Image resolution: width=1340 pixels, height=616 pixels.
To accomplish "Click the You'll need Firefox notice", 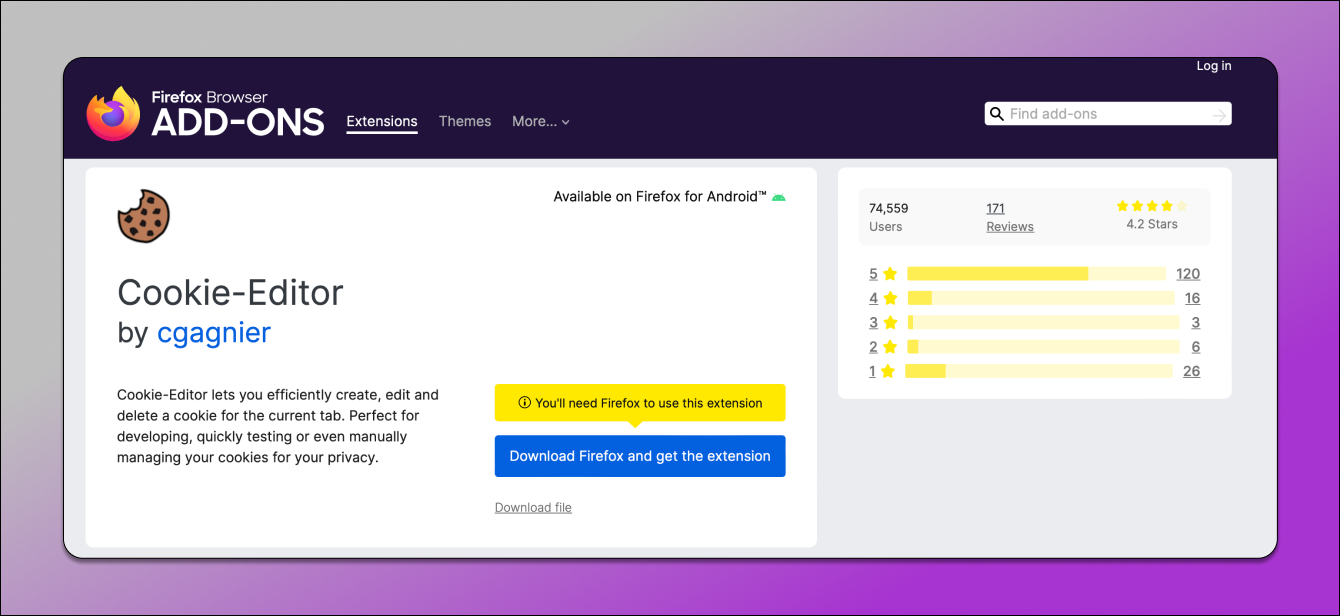I will (x=640, y=403).
